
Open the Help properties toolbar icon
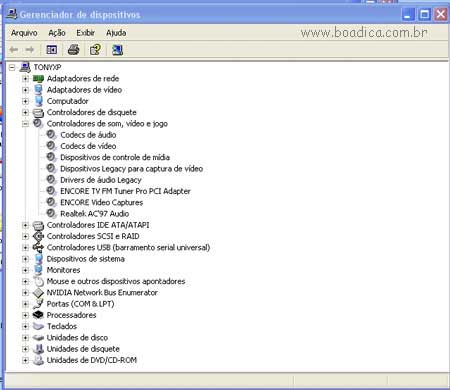[x=95, y=50]
